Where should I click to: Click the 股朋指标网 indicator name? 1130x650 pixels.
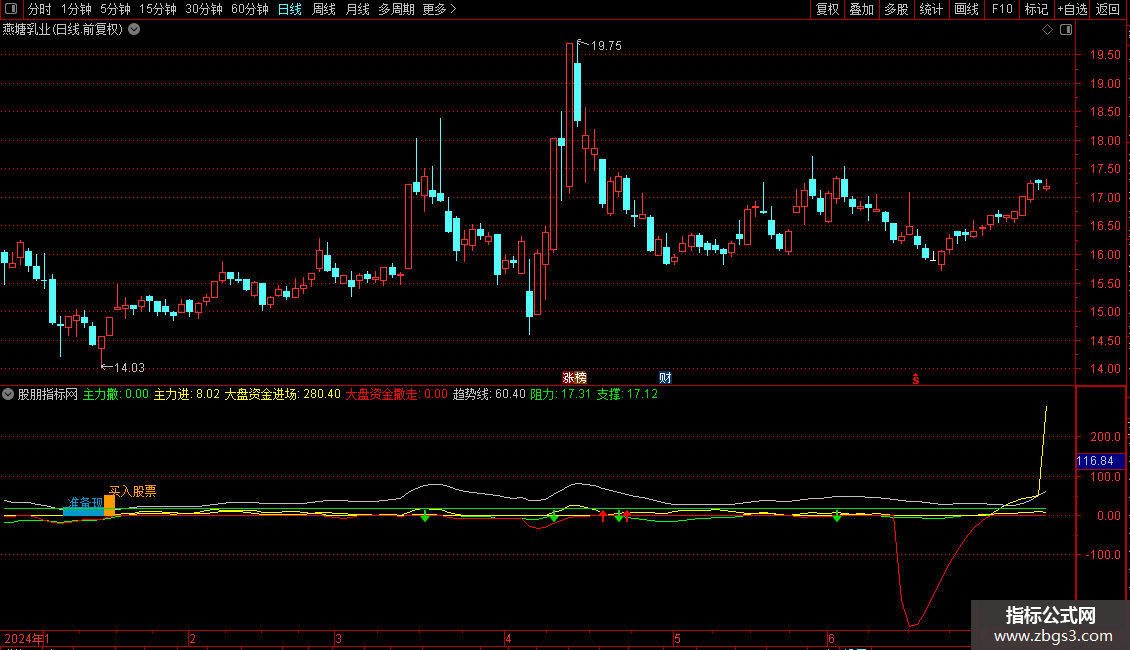(x=48, y=394)
